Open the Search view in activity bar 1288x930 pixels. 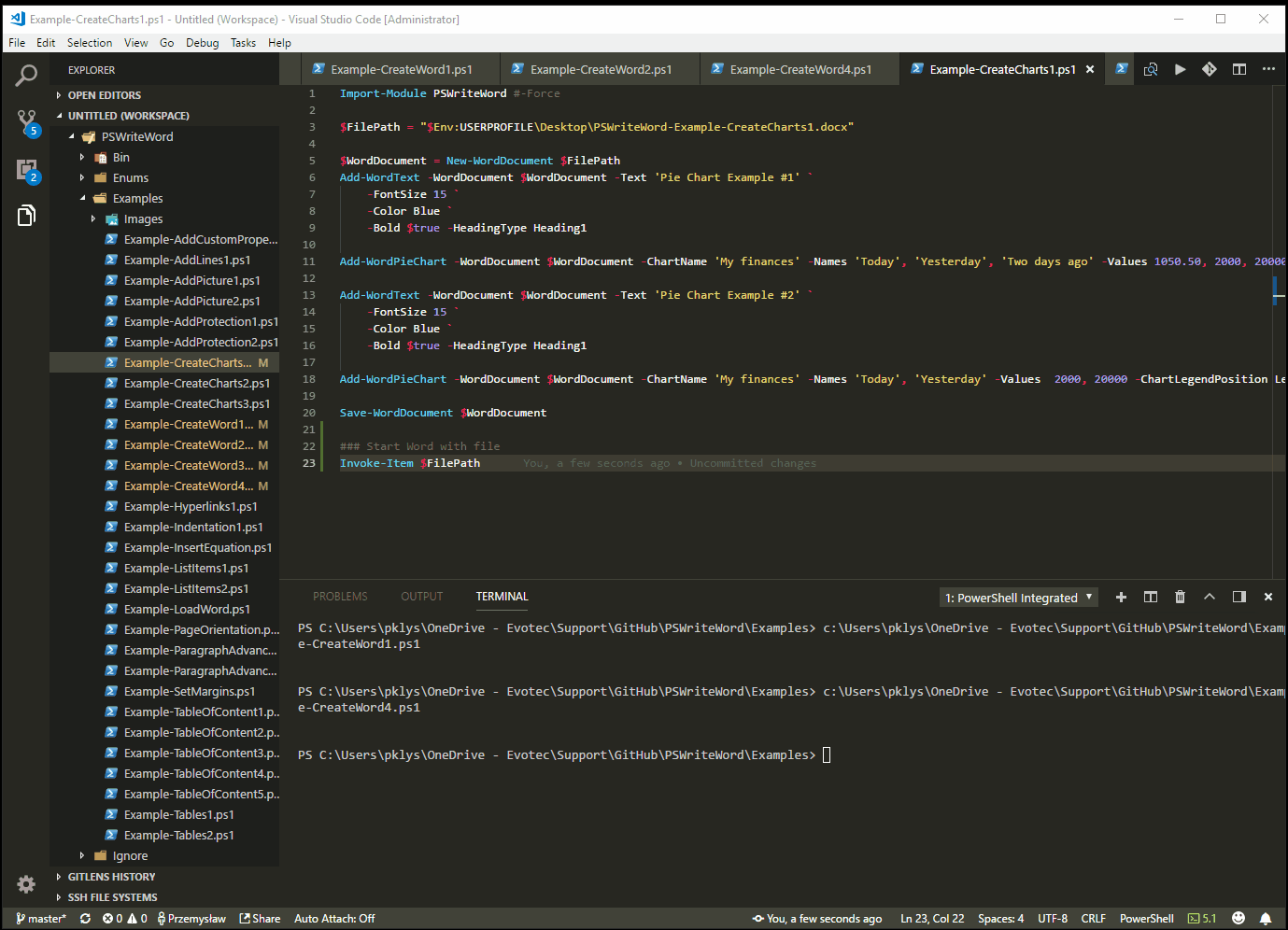(x=26, y=76)
